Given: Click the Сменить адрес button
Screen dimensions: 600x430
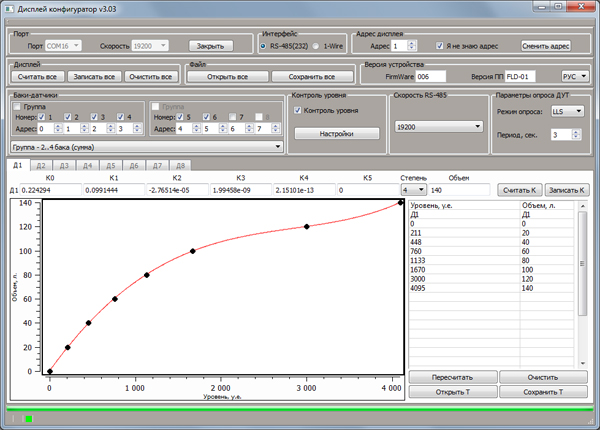Looking at the screenshot, I should (546, 46).
